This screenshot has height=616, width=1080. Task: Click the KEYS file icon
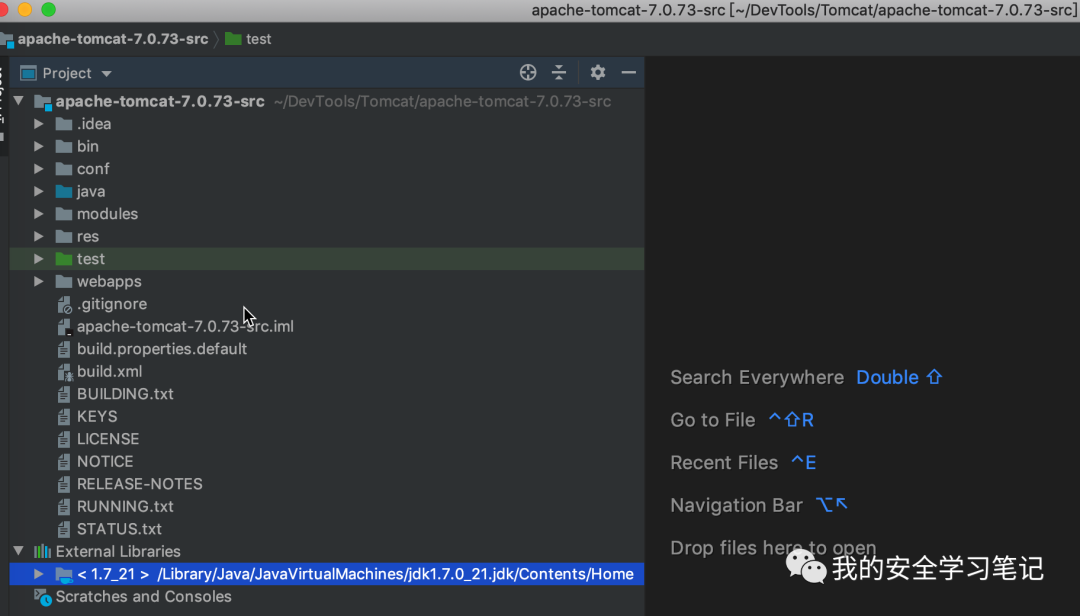64,417
